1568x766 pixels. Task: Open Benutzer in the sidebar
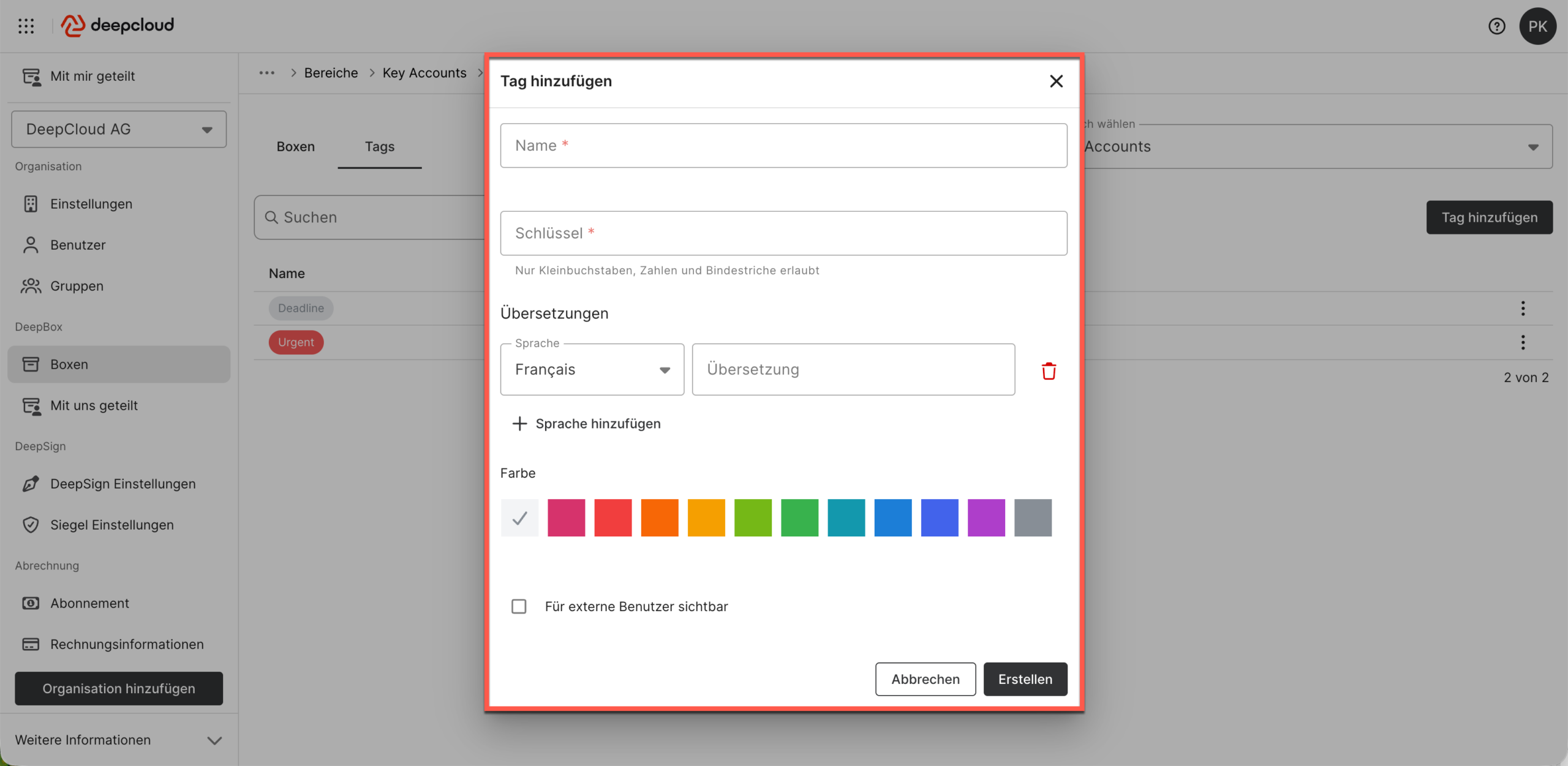pos(78,245)
